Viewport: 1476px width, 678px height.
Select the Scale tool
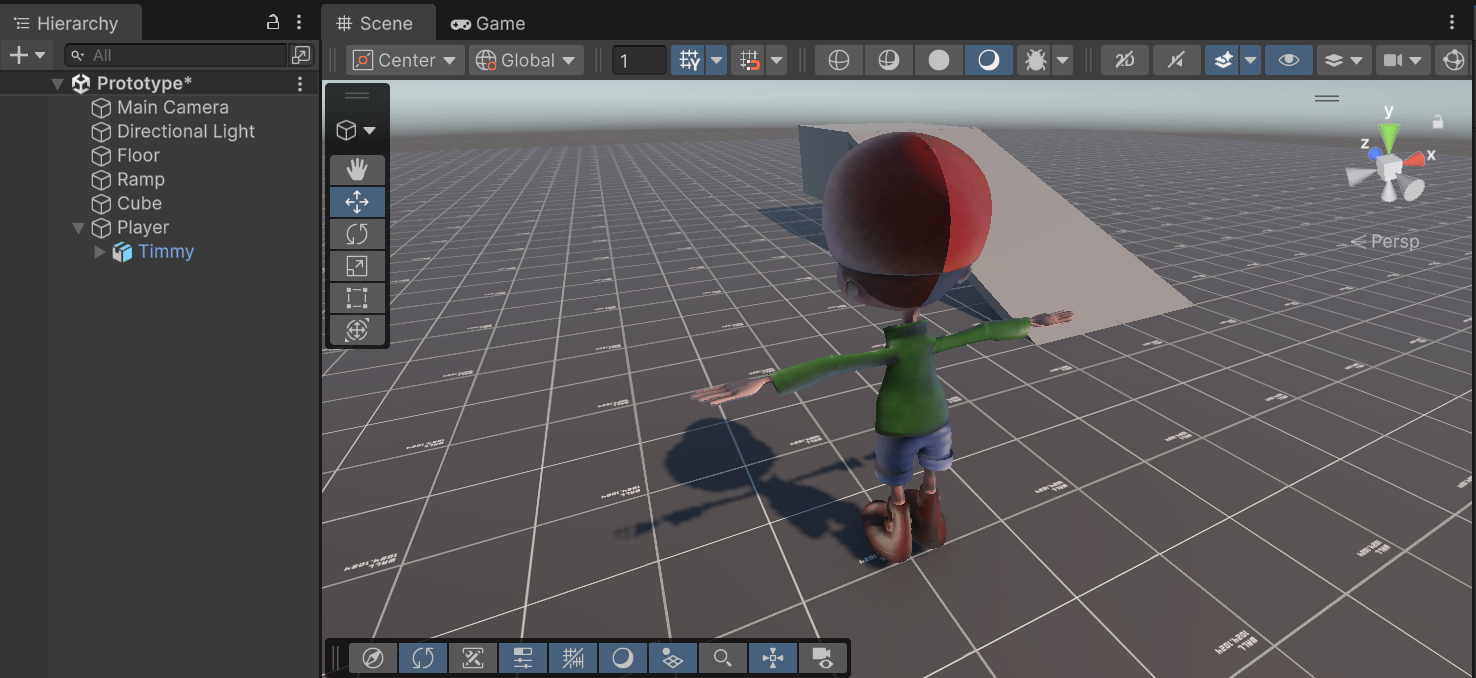coord(357,266)
